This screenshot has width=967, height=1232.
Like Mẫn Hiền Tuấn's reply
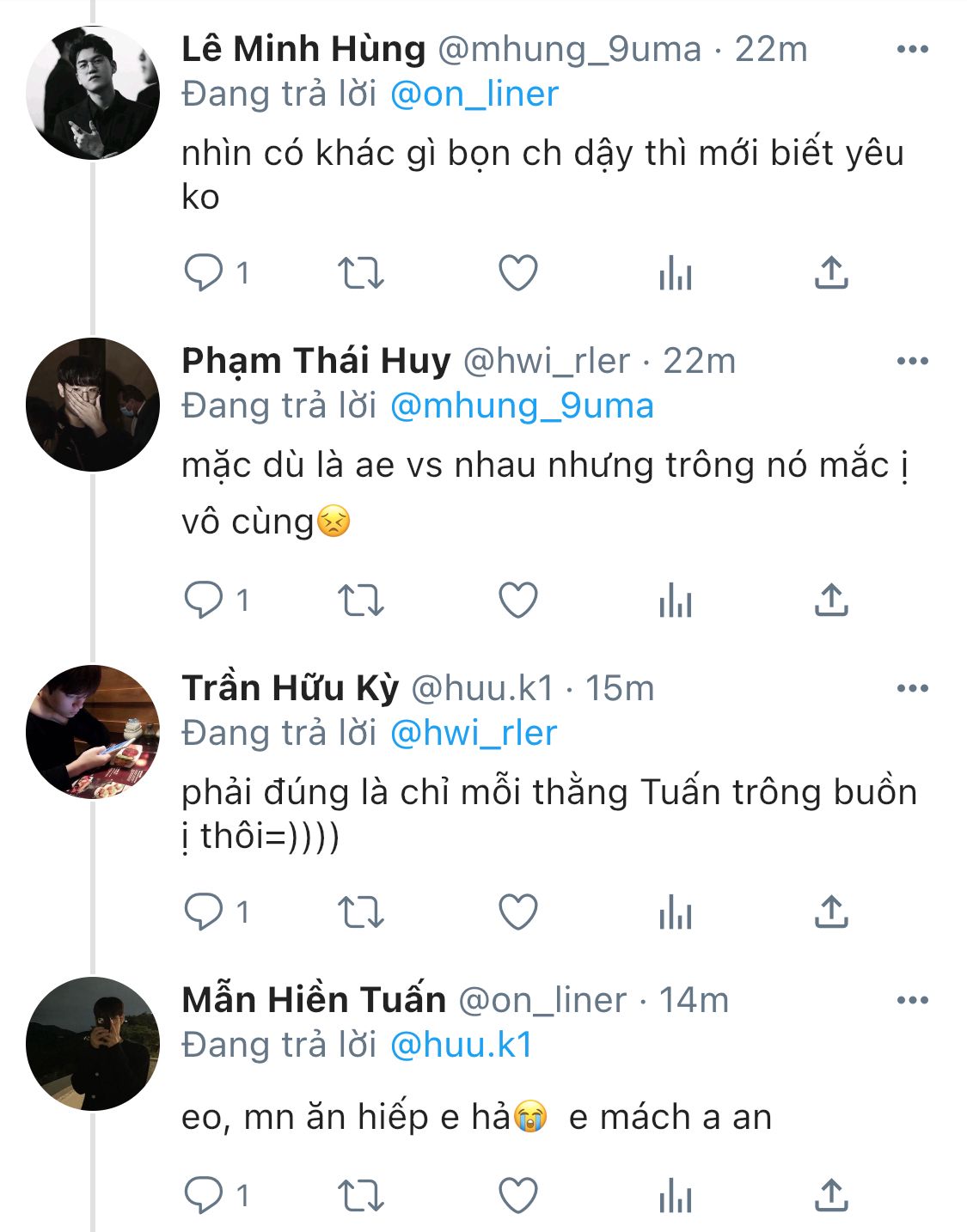pyautogui.click(x=518, y=1195)
